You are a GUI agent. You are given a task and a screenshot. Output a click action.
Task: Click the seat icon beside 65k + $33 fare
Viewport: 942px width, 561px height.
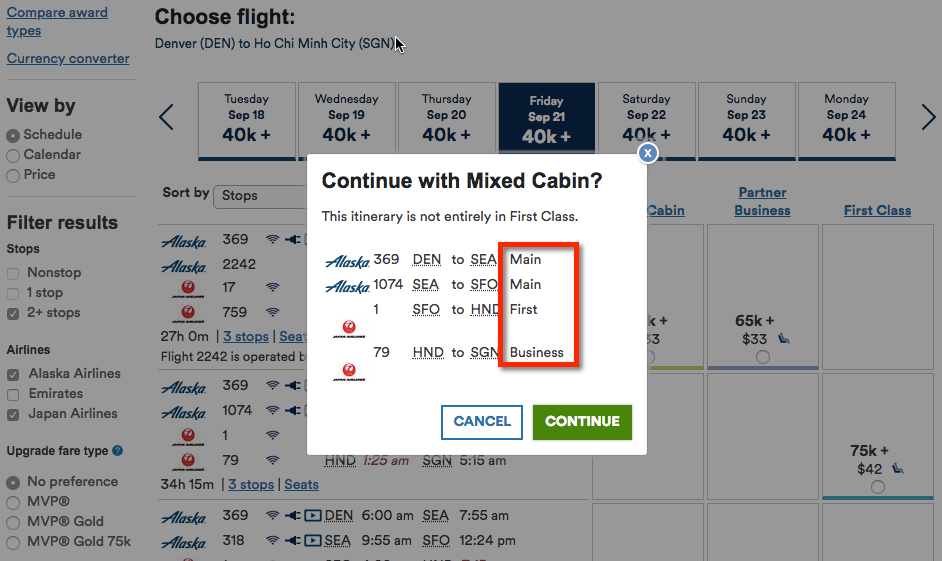(x=783, y=339)
